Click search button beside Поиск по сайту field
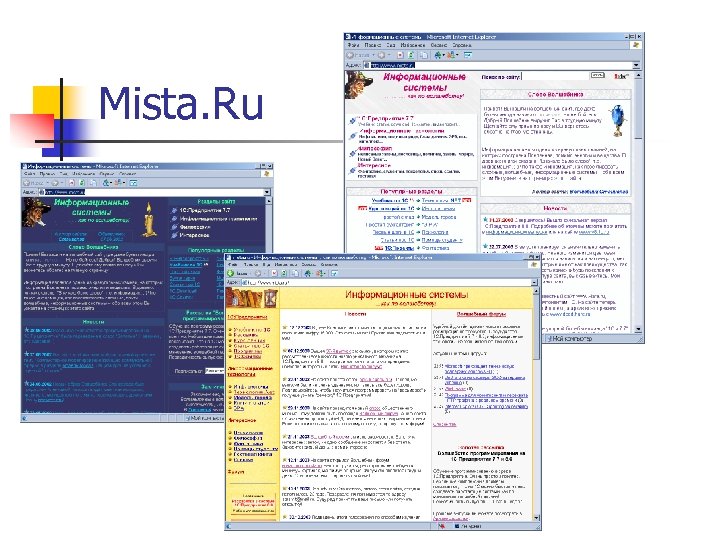This screenshot has width=720, height=540. [597, 75]
